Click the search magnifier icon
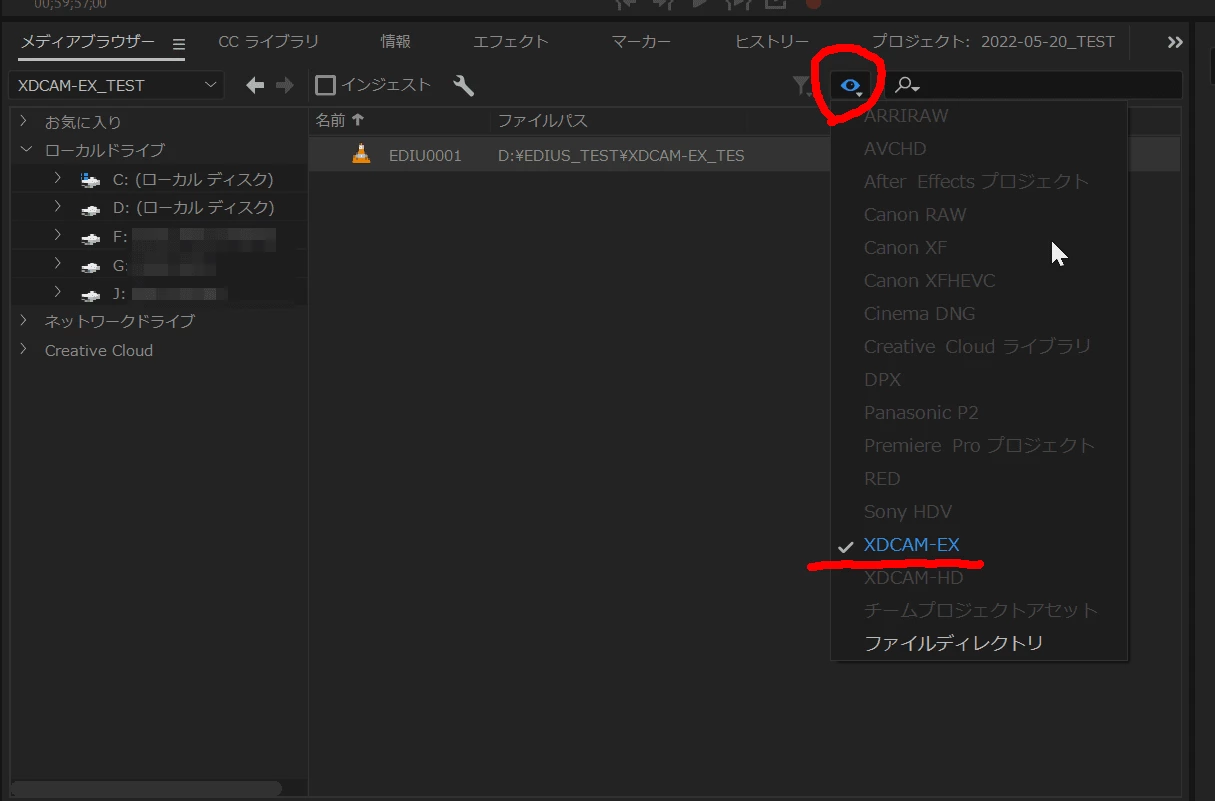Screen dimensions: 1215x801 coord(906,86)
